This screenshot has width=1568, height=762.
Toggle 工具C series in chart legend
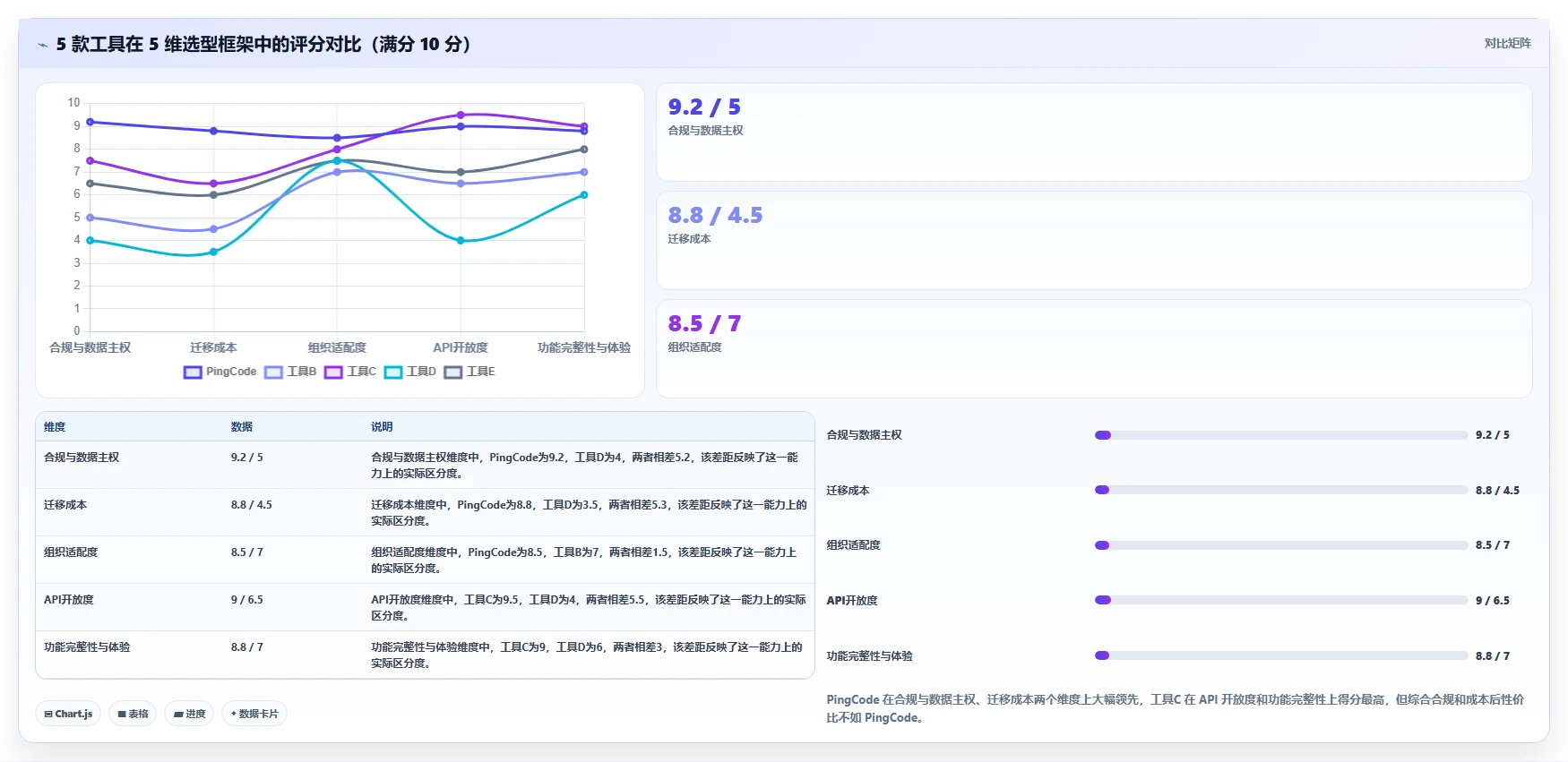(350, 372)
